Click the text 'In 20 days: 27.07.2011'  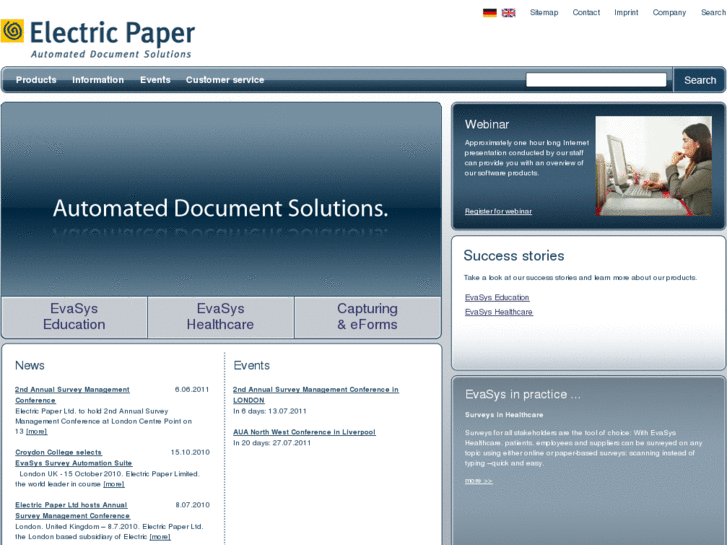click(272, 443)
